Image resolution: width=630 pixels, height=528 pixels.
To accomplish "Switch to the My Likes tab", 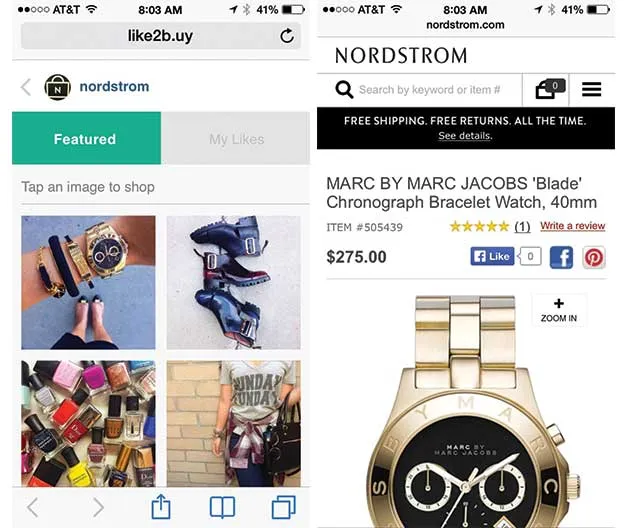I will [x=236, y=138].
